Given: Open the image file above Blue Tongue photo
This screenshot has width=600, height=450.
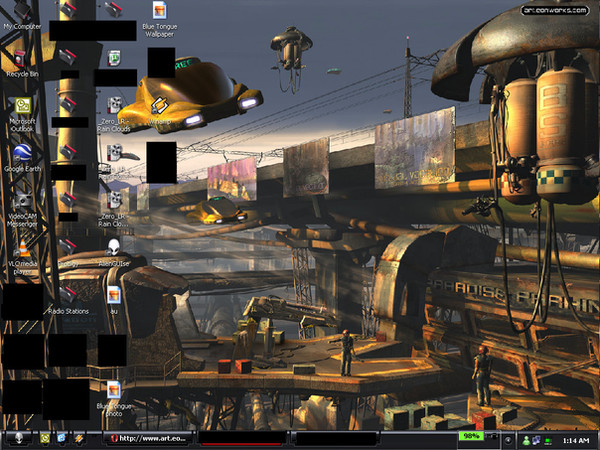Looking at the screenshot, I should click(x=114, y=300).
